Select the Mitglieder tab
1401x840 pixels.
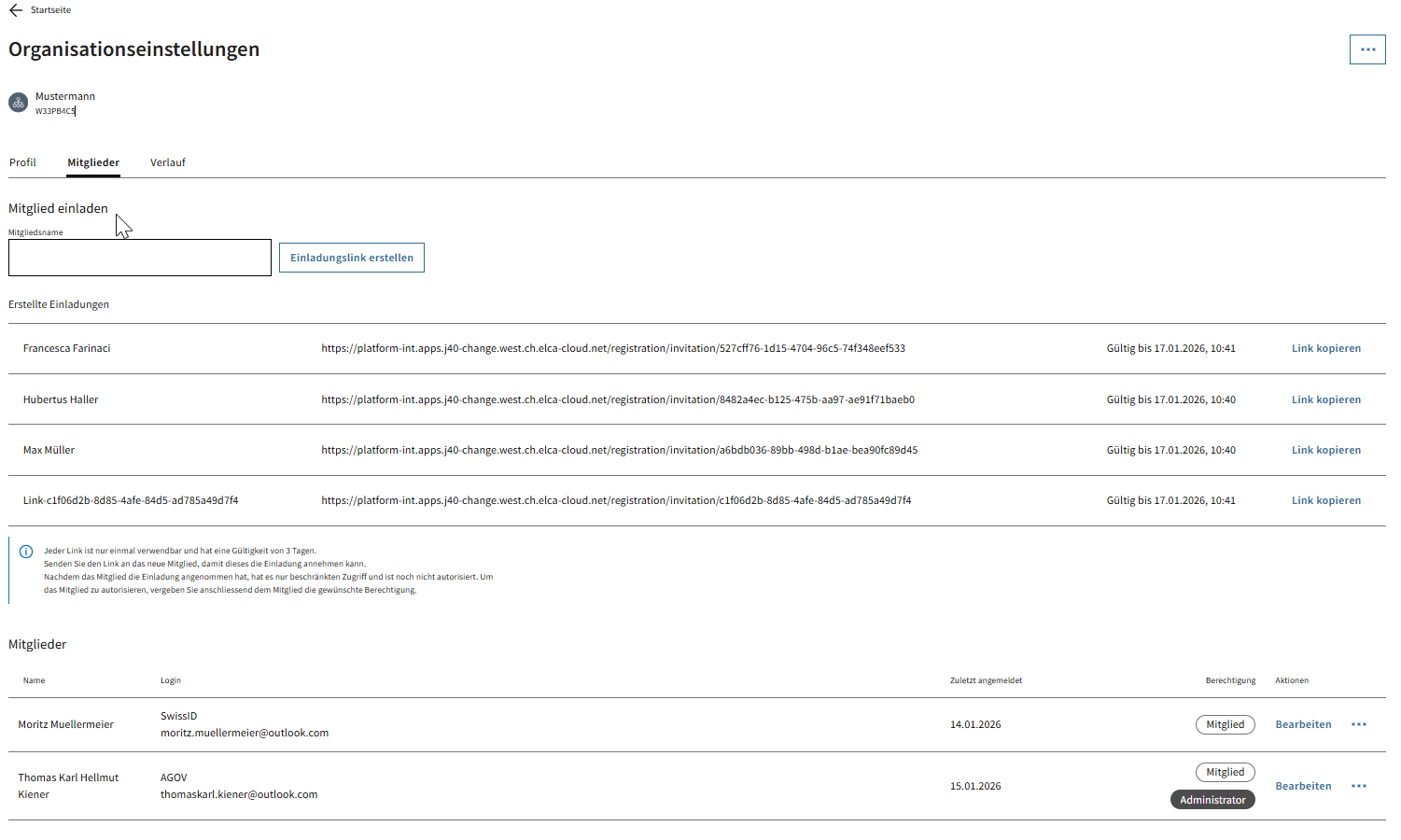pyautogui.click(x=93, y=162)
